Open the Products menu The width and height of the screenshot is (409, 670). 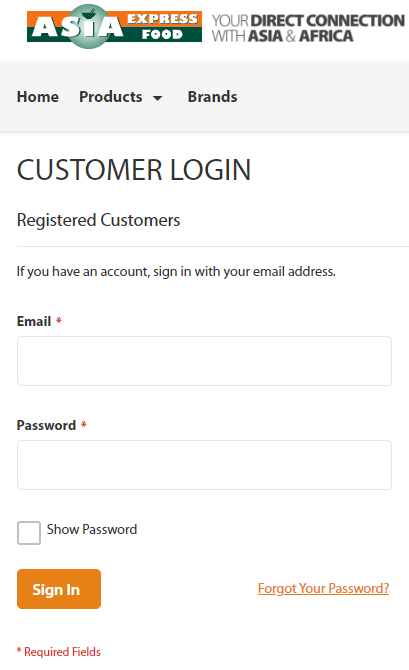[x=111, y=97]
